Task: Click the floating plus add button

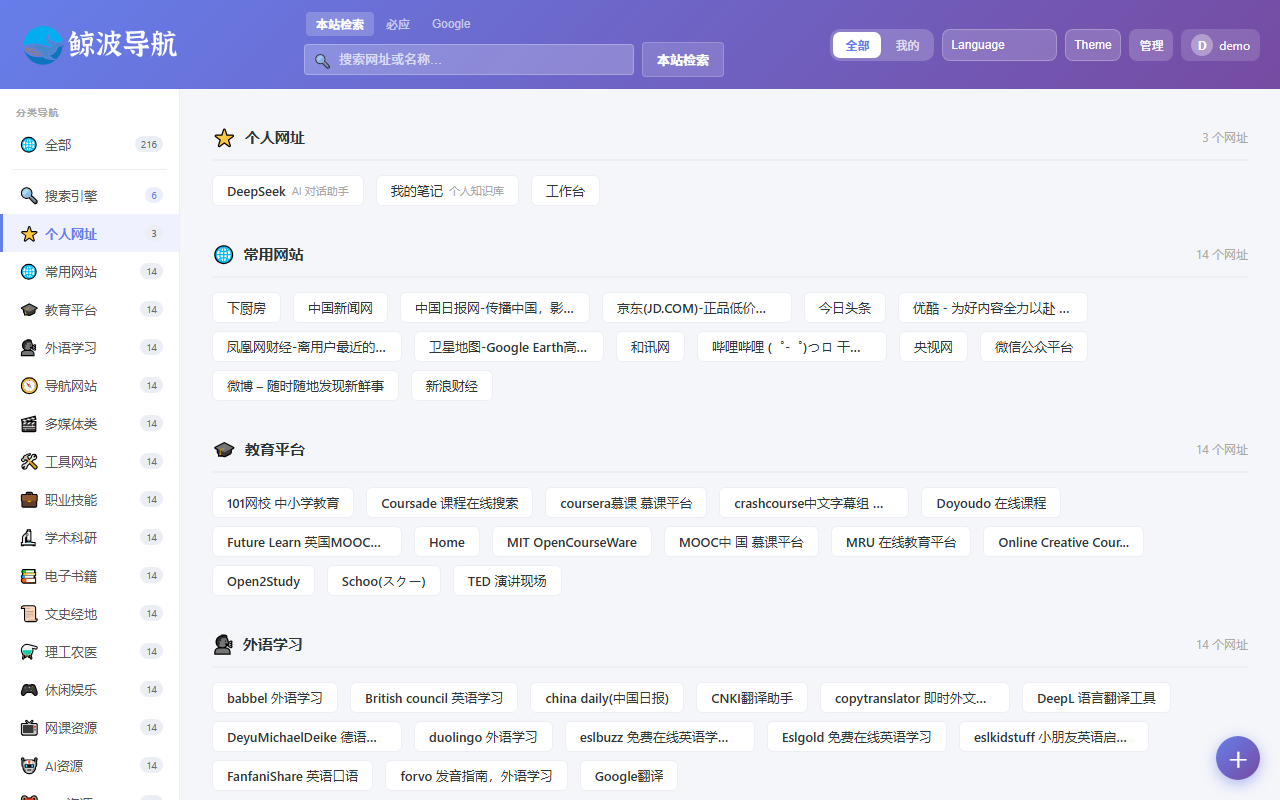Action: pos(1238,758)
